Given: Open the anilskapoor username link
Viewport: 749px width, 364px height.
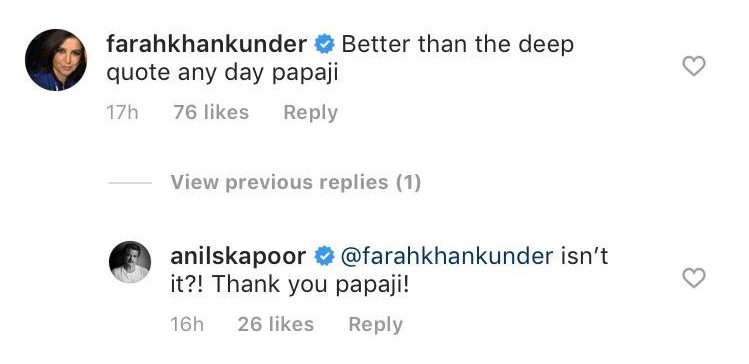Looking at the screenshot, I should pos(238,257).
